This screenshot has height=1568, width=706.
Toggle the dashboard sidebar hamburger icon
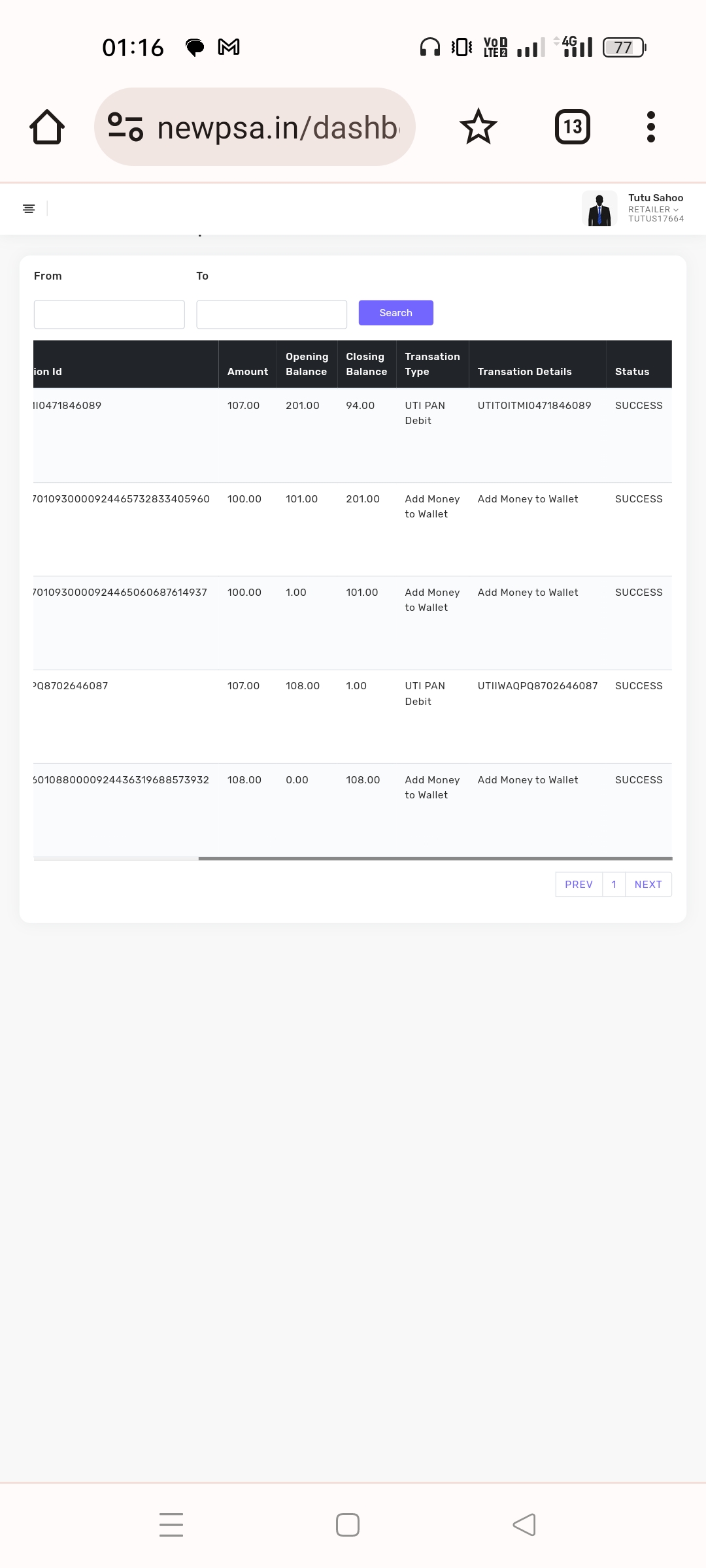(x=29, y=208)
